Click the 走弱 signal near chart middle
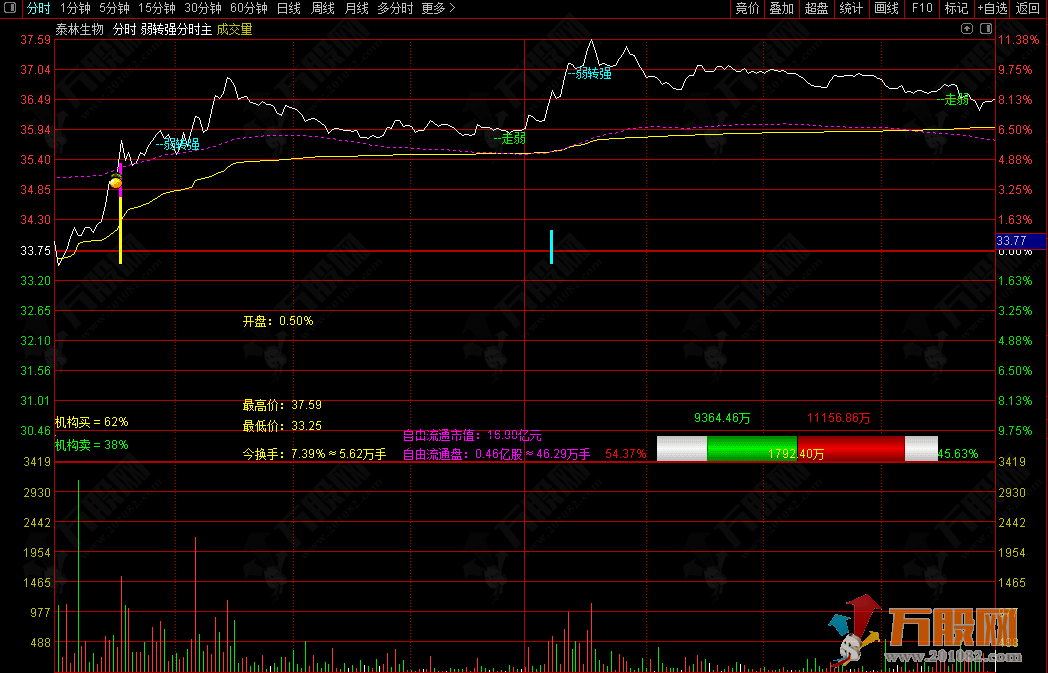1048x673 pixels. (x=509, y=138)
